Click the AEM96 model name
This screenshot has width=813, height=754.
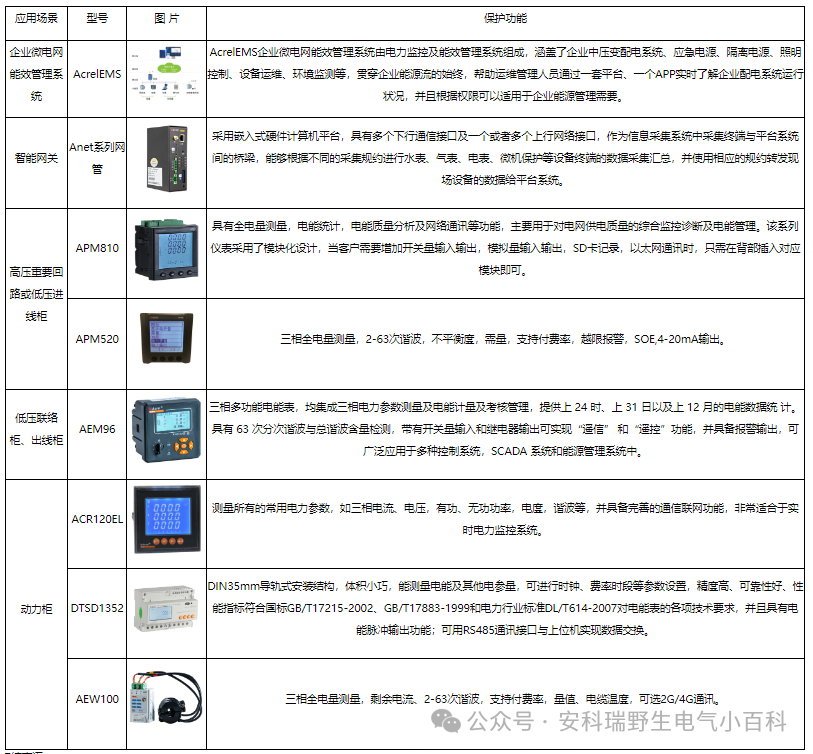click(x=97, y=429)
